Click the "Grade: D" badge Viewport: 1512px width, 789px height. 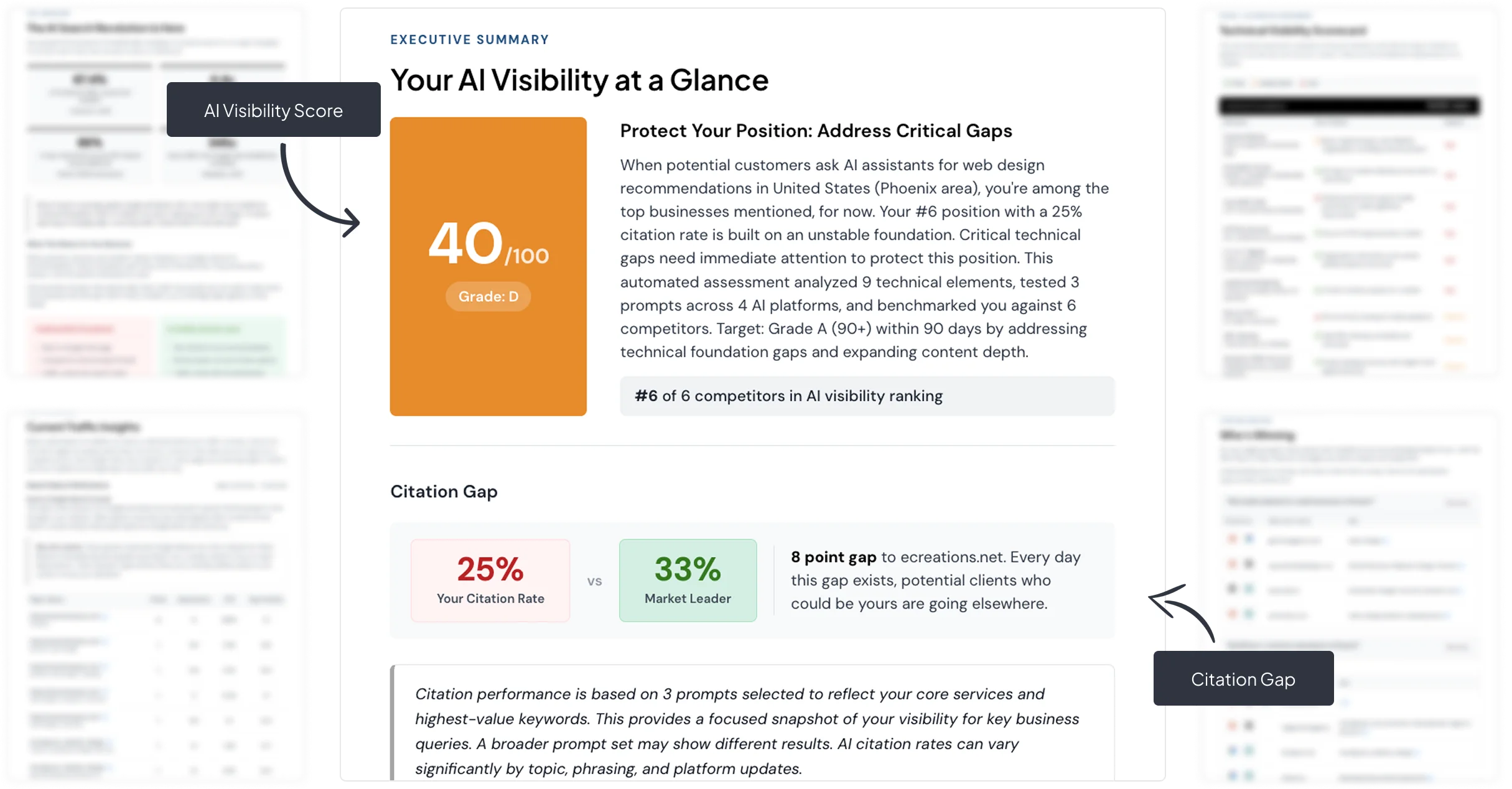click(x=488, y=296)
